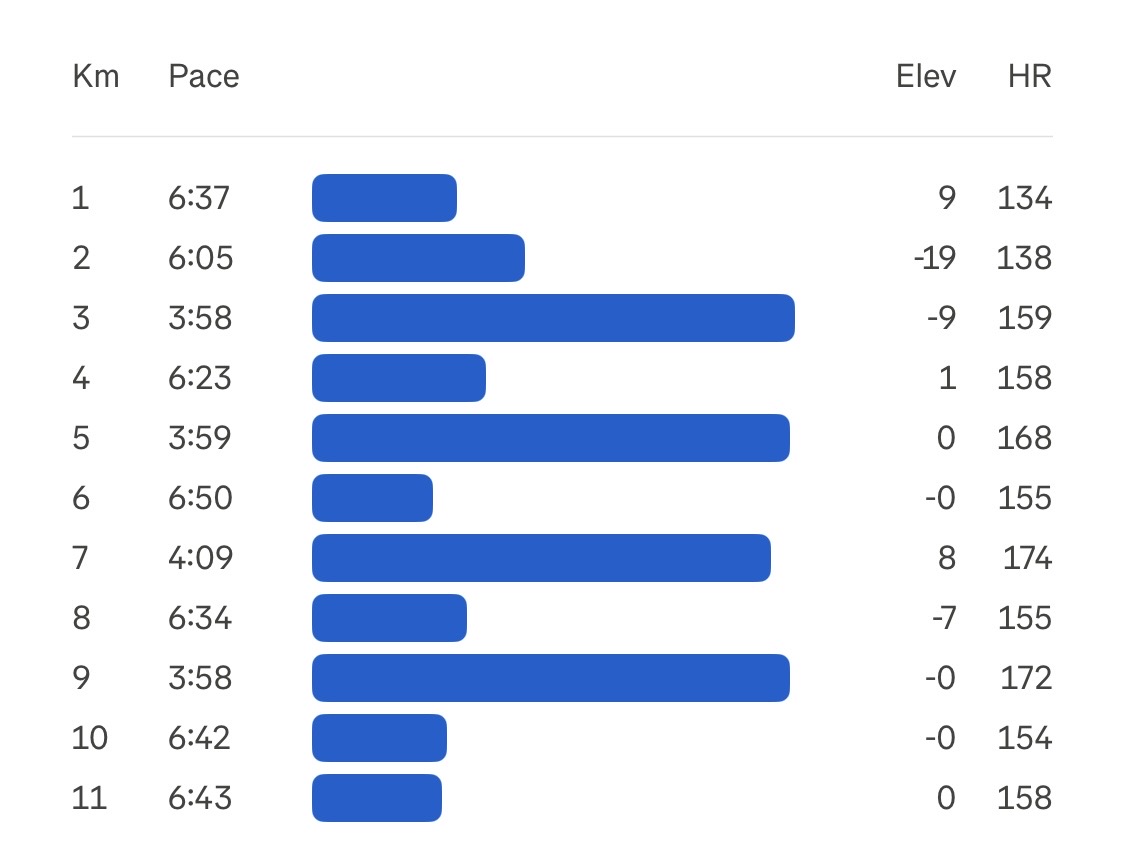Viewport: 1124px width, 863px height.
Task: Click the Pace column header
Action: (204, 77)
